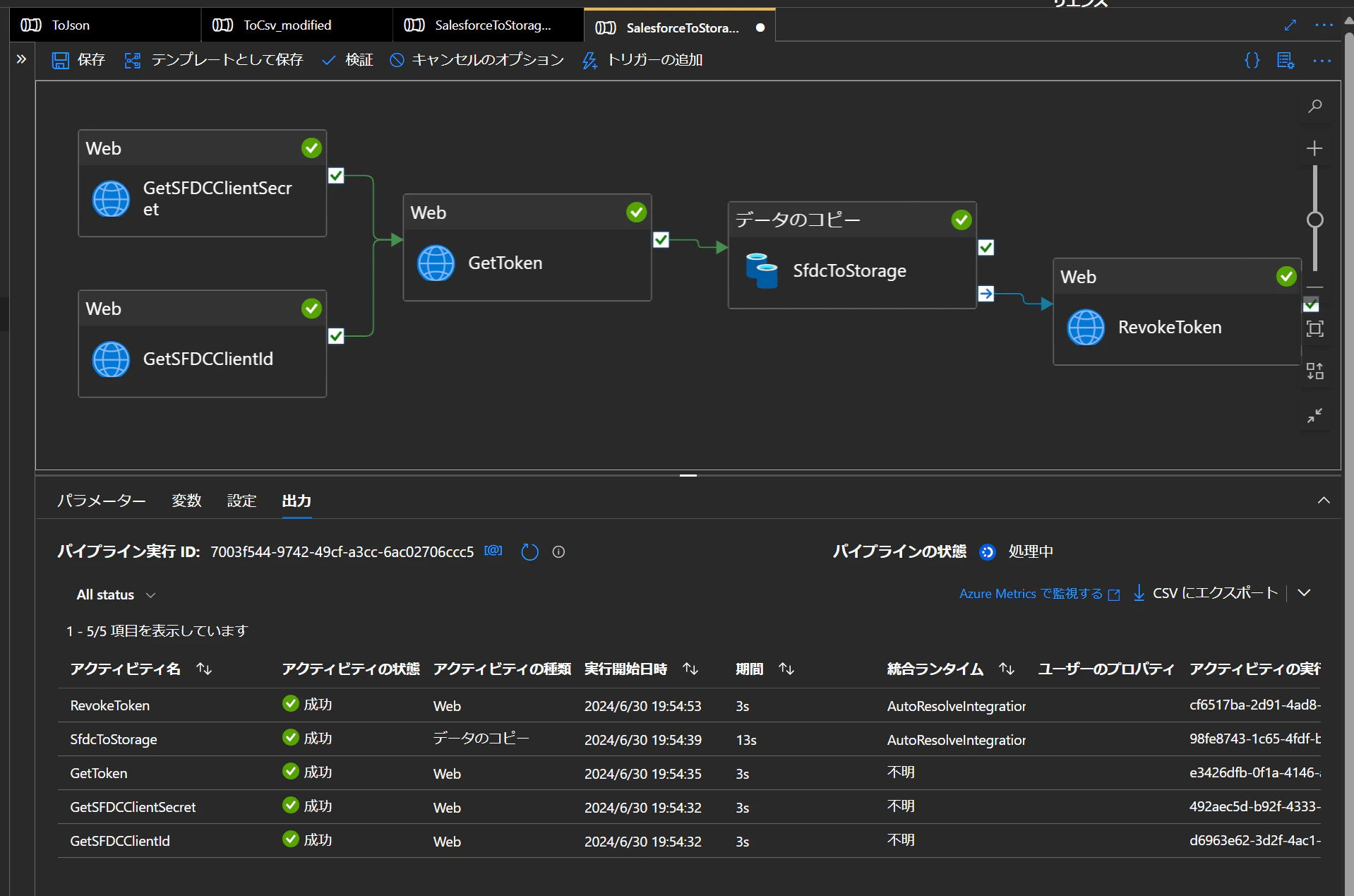The width and height of the screenshot is (1354, 896).
Task: Click the GetSFDCClientSecret green status check icon
Action: pyautogui.click(x=311, y=148)
